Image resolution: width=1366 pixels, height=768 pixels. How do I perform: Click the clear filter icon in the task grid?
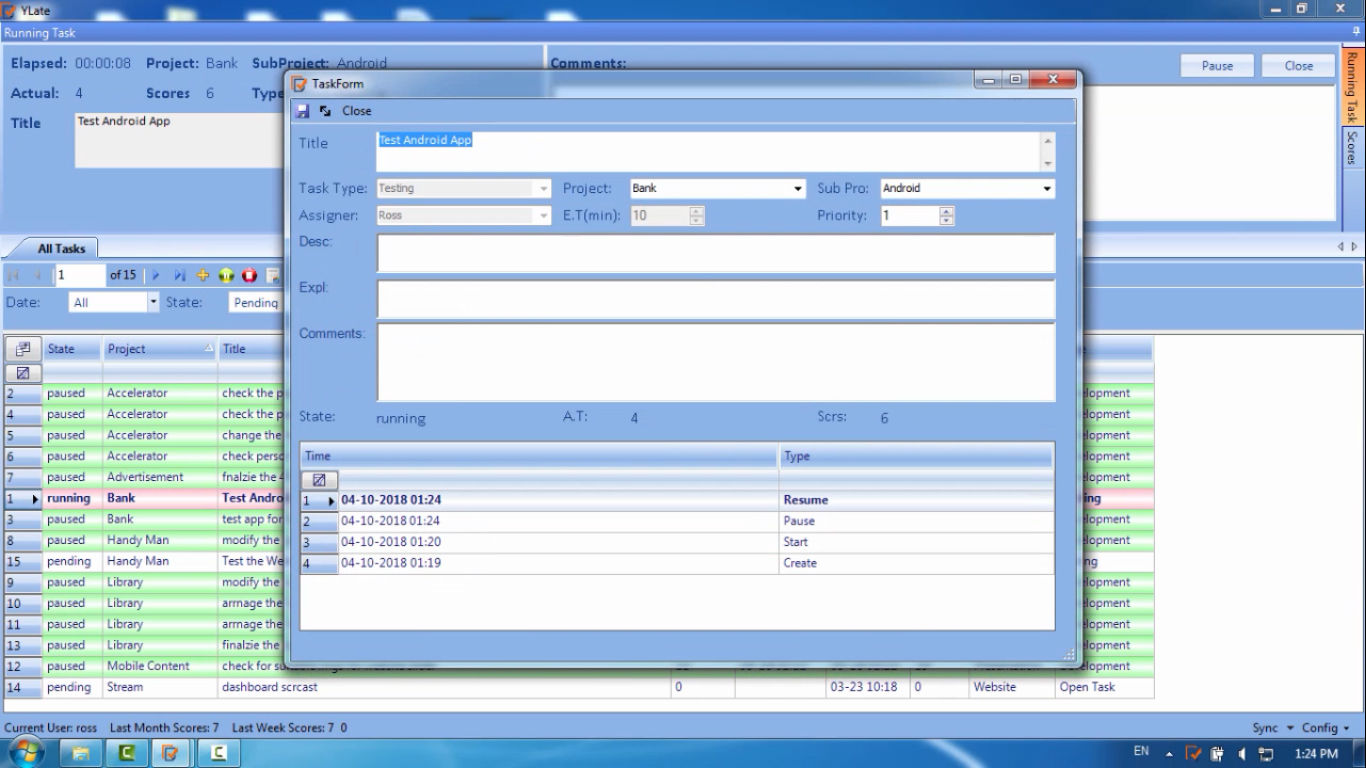(23, 372)
